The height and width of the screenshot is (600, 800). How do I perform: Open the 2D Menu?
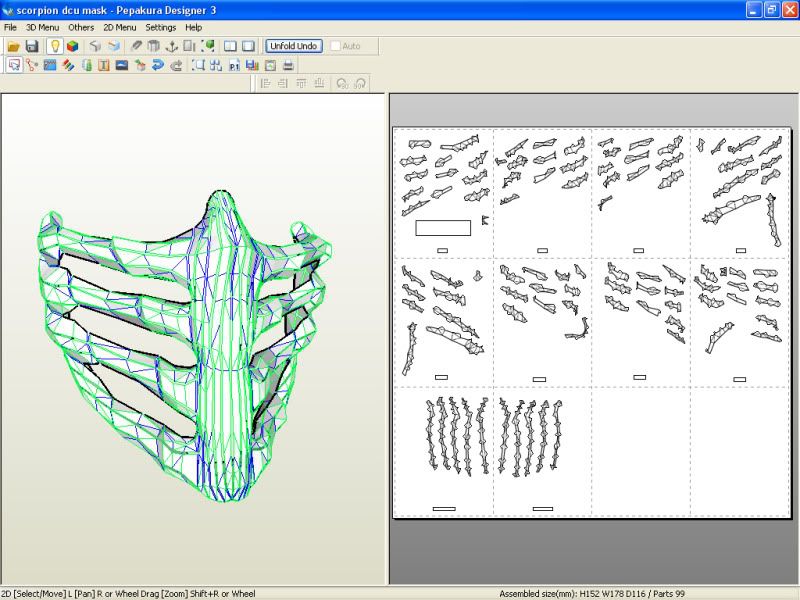pyautogui.click(x=119, y=28)
